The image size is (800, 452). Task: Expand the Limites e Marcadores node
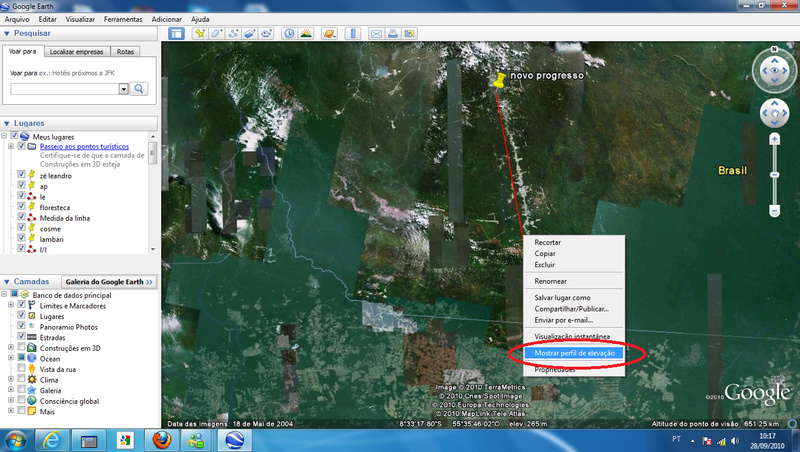[11, 305]
